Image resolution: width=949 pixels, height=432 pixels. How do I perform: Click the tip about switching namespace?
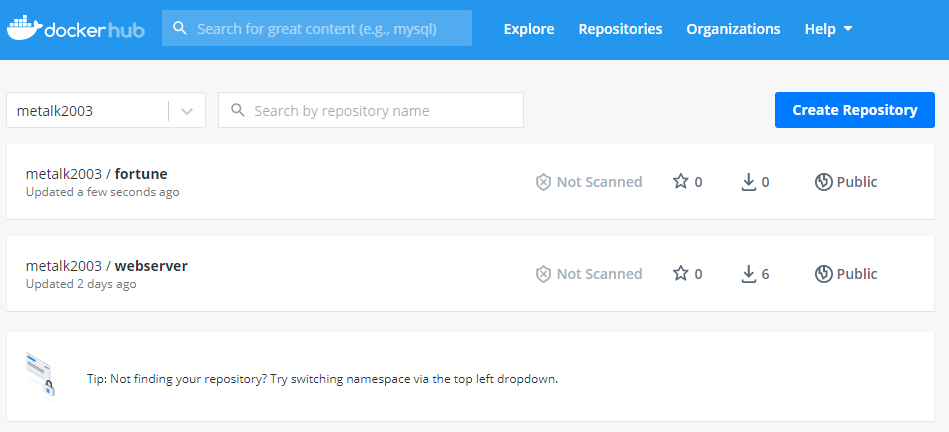tap(323, 379)
